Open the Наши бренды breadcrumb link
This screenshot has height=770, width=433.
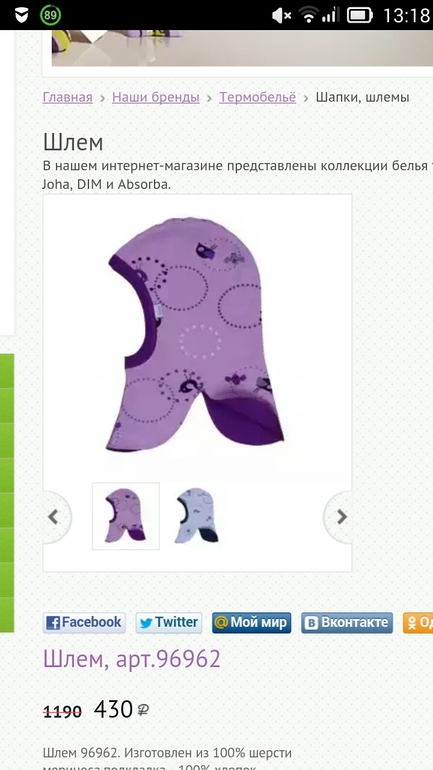tap(156, 97)
